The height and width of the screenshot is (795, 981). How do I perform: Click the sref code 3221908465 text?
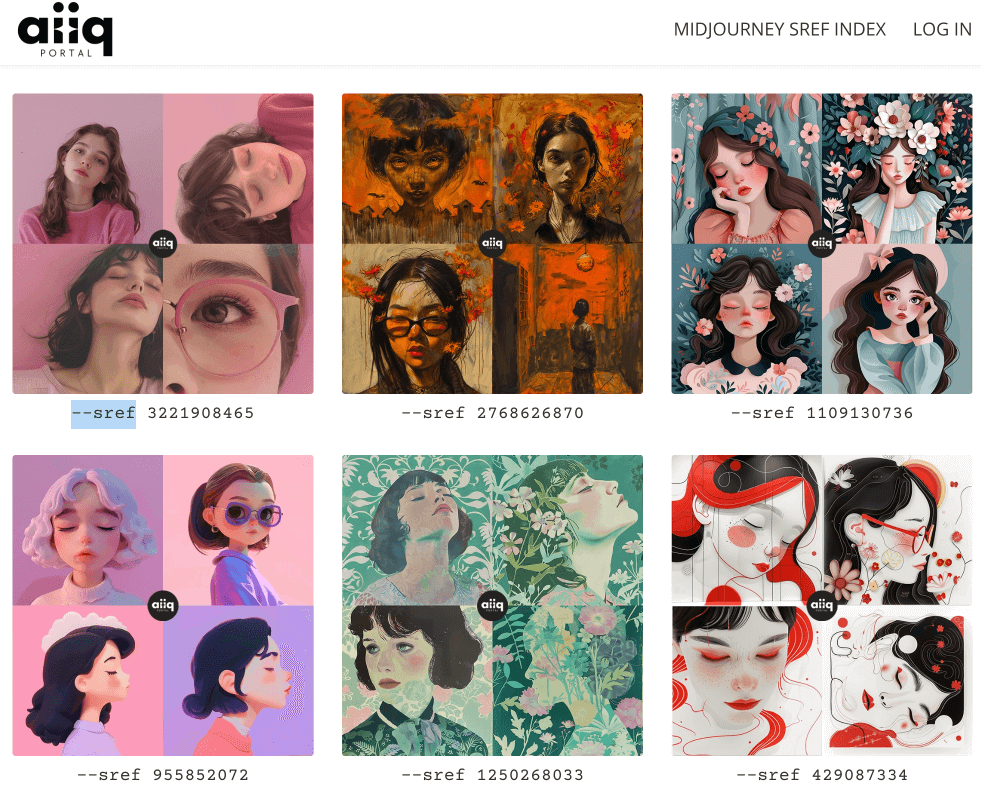pos(163,413)
